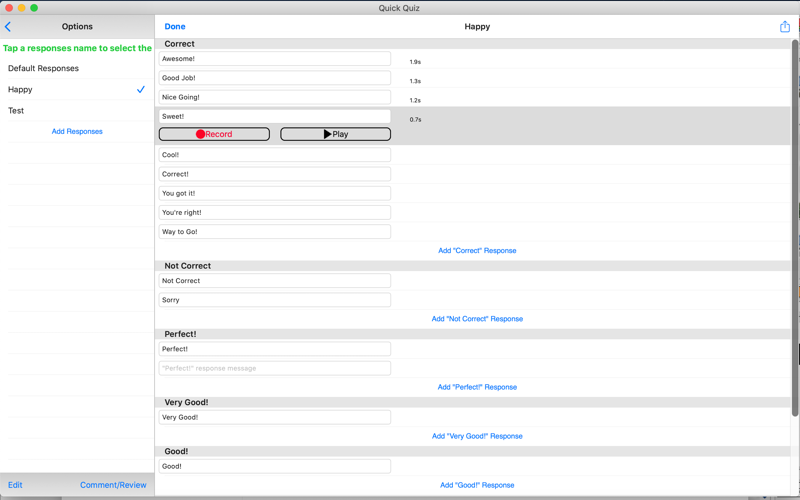Edit the Not Correct response field
The width and height of the screenshot is (800, 500).
[274, 281]
